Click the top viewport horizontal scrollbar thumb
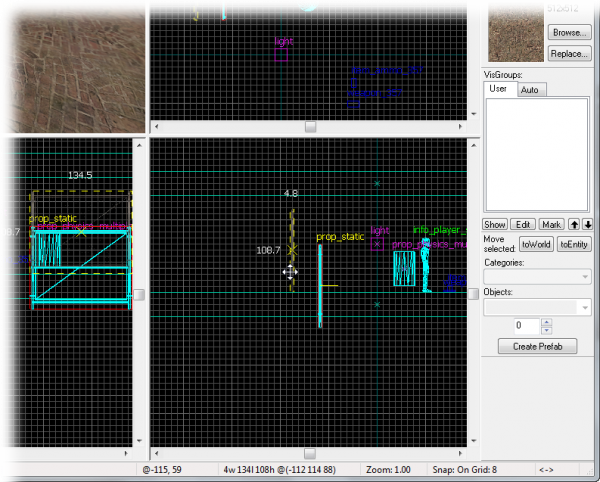600x482 pixels. [x=310, y=127]
